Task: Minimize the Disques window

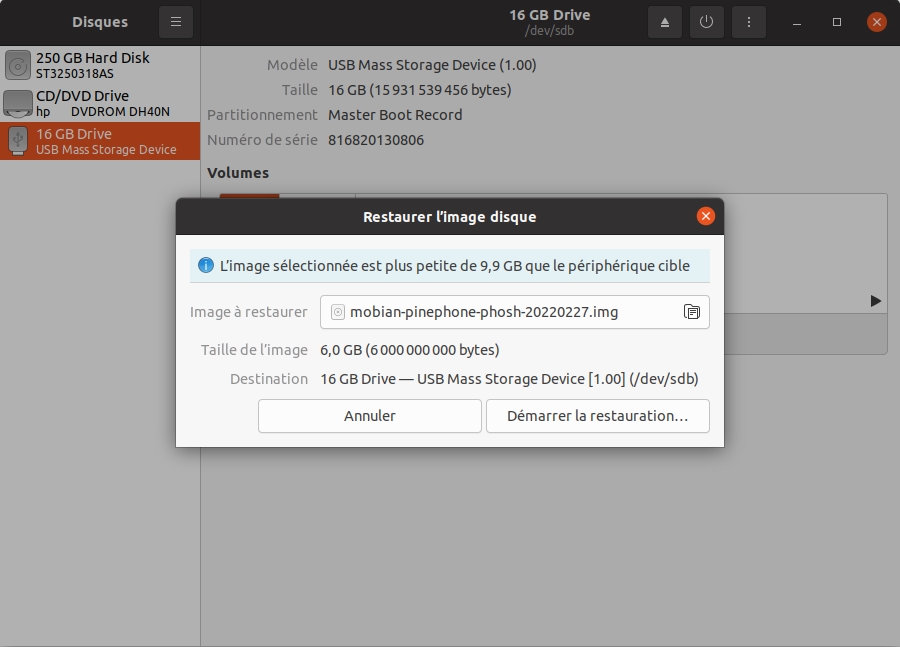Action: (x=798, y=22)
